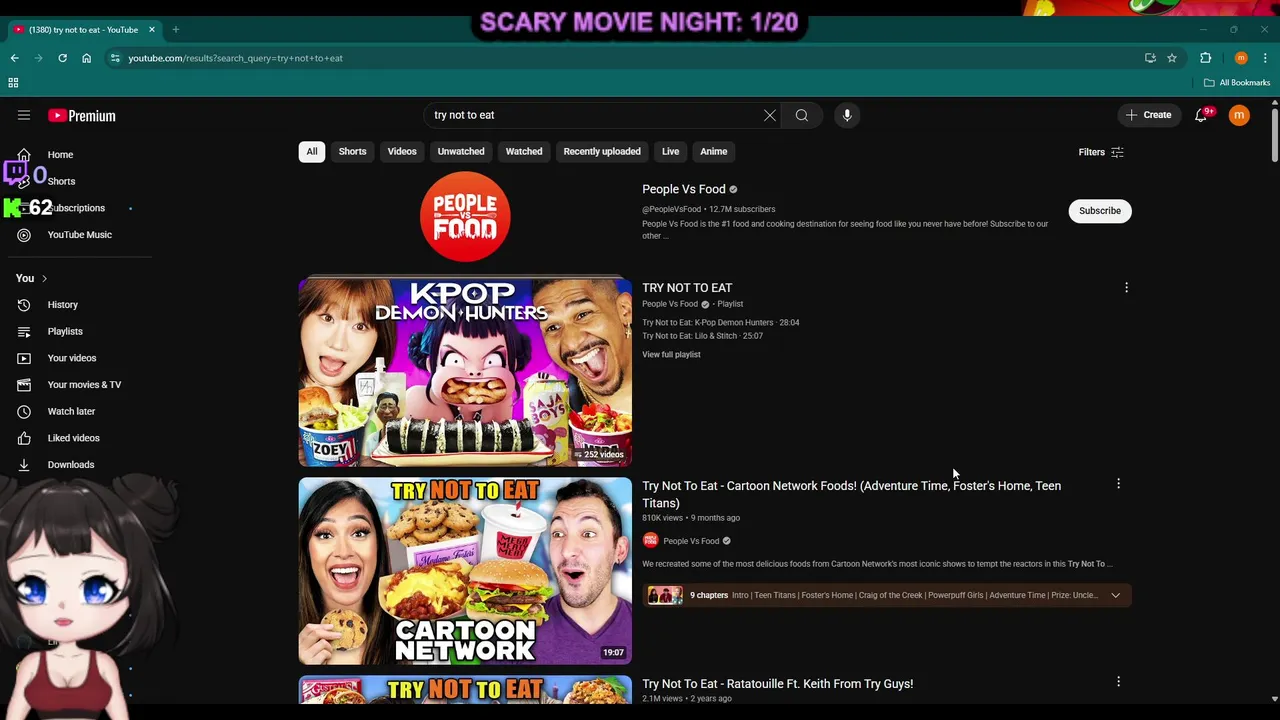
Task: Go back with the browser back arrow
Action: (x=15, y=58)
